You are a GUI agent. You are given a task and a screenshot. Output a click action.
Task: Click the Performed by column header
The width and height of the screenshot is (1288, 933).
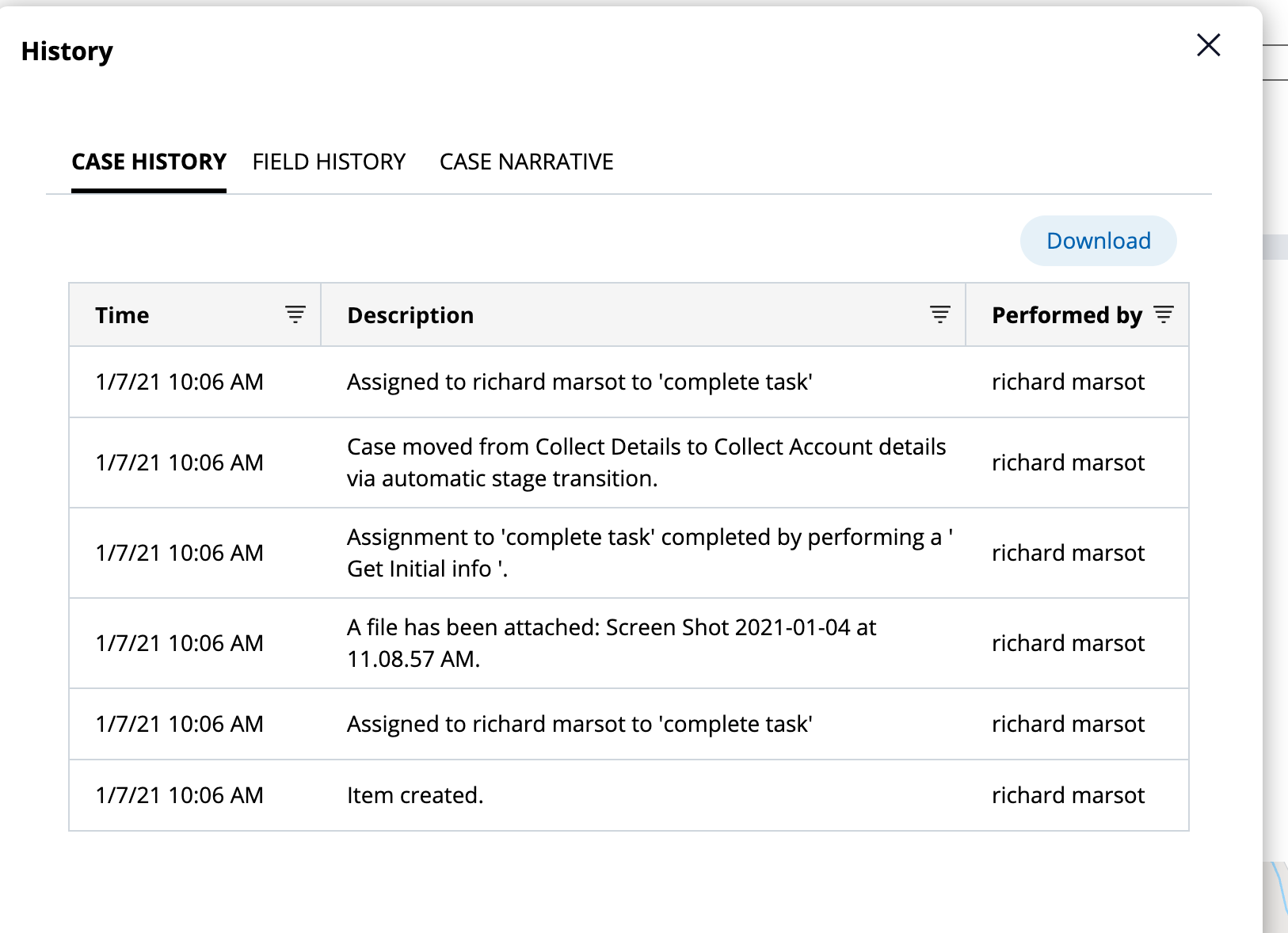click(x=1066, y=314)
